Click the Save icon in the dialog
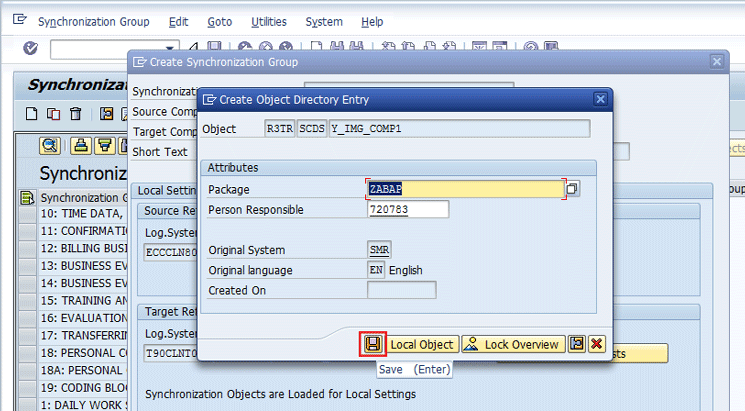Viewport: 745px width, 411px height. 373,344
